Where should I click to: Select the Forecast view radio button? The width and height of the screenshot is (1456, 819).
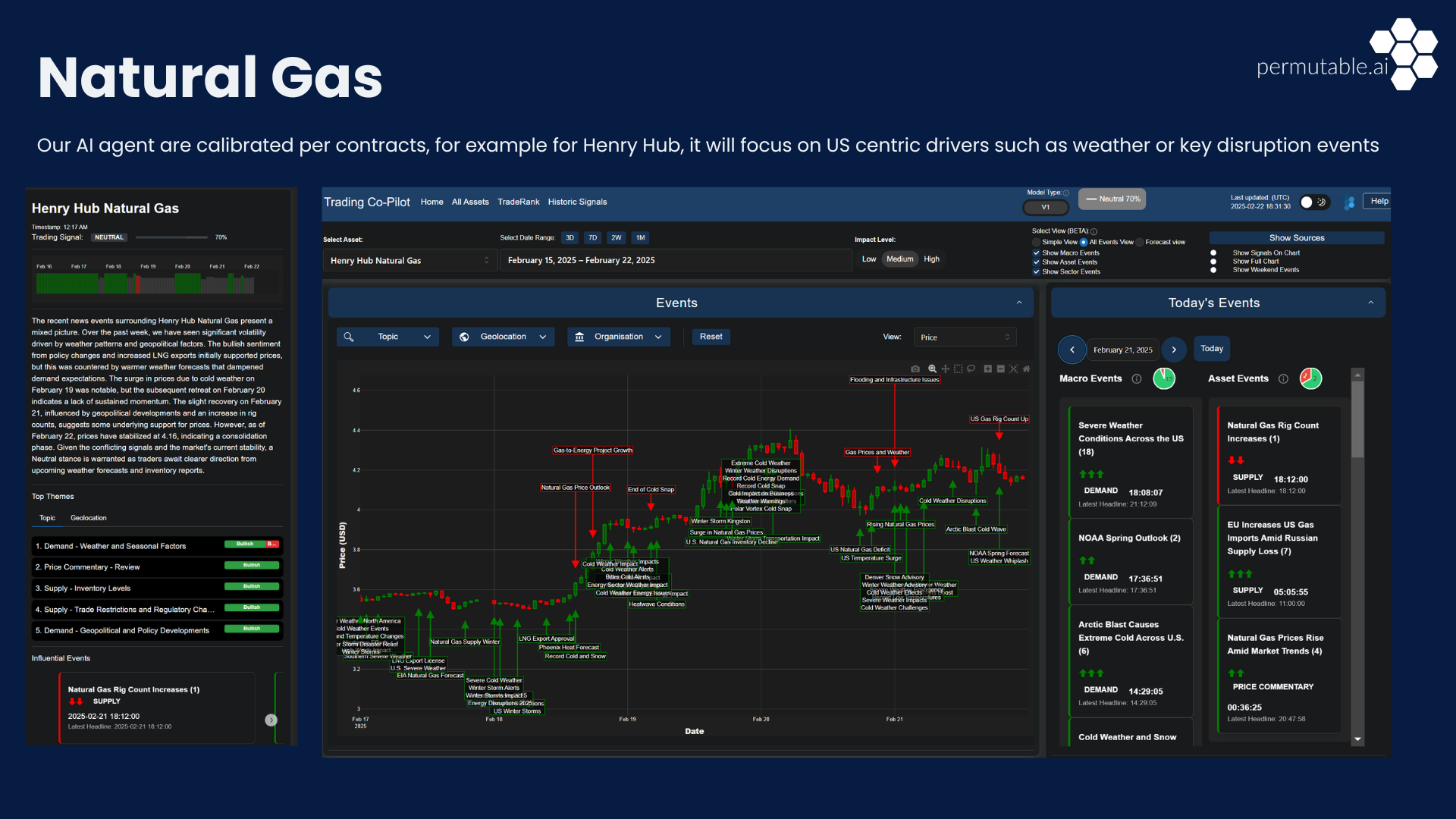(1140, 243)
